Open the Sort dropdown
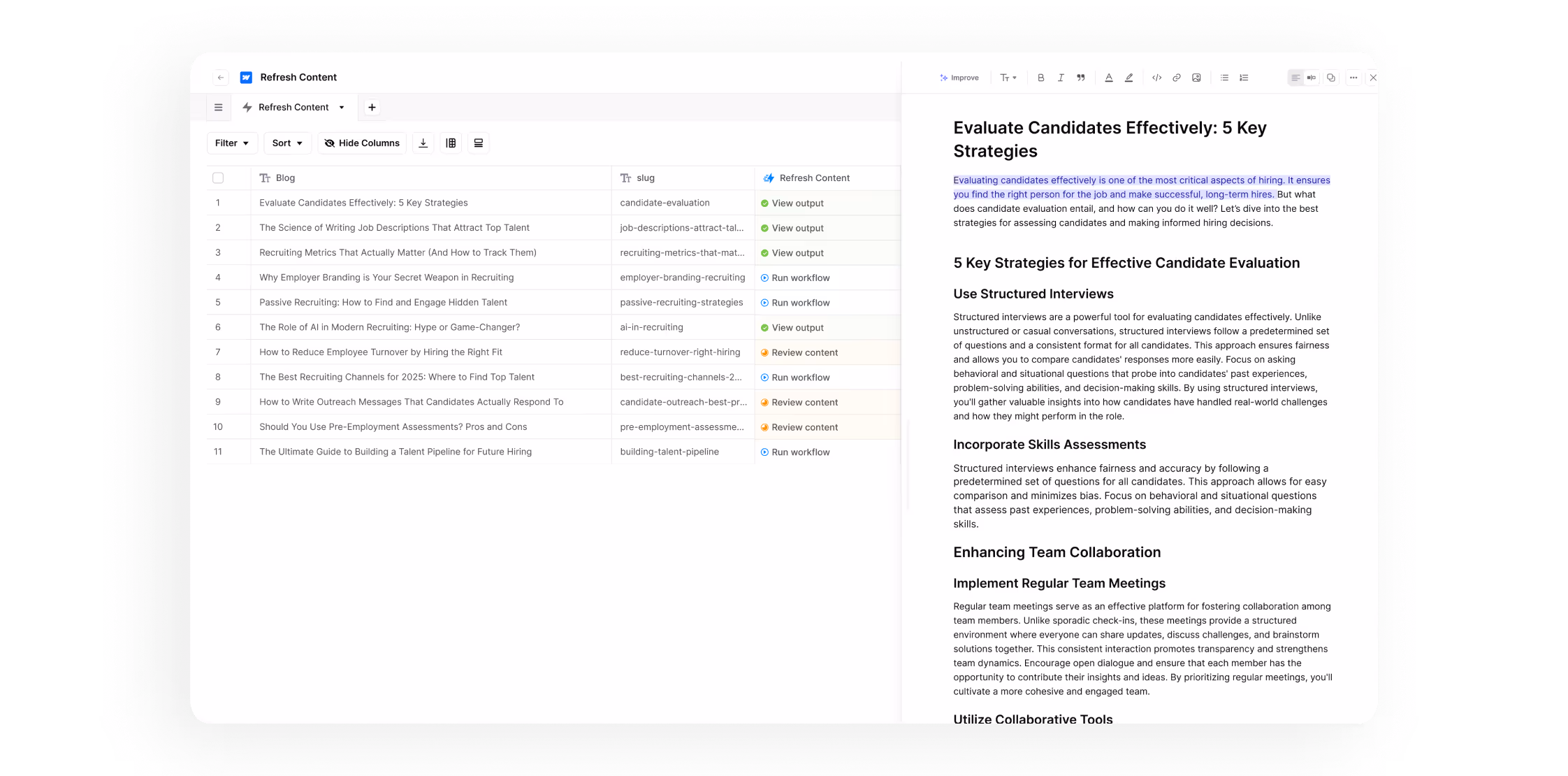The width and height of the screenshot is (1568, 776). (287, 143)
